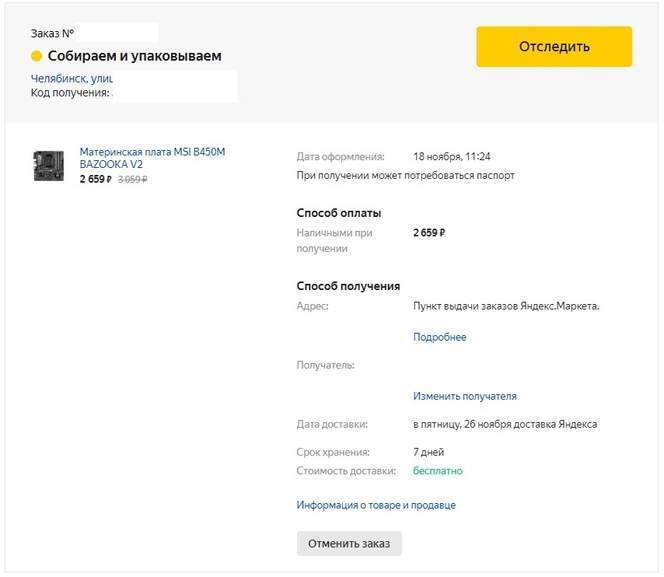Click the yellow order status dot

[x=37, y=56]
